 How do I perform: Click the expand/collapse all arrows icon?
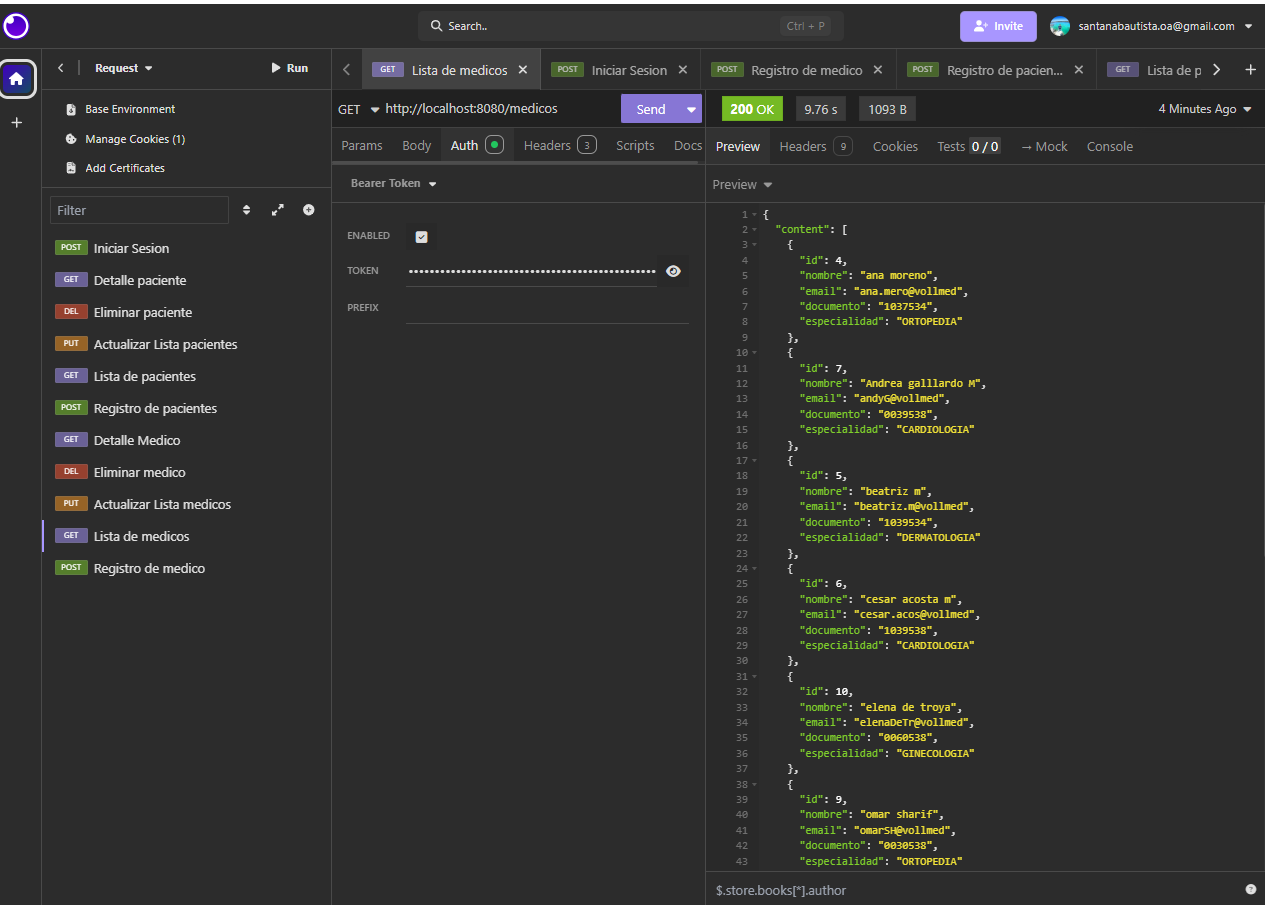278,210
